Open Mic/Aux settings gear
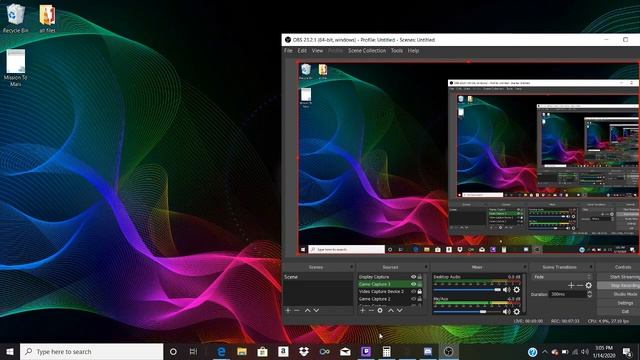The width and height of the screenshot is (640, 360). point(516,311)
